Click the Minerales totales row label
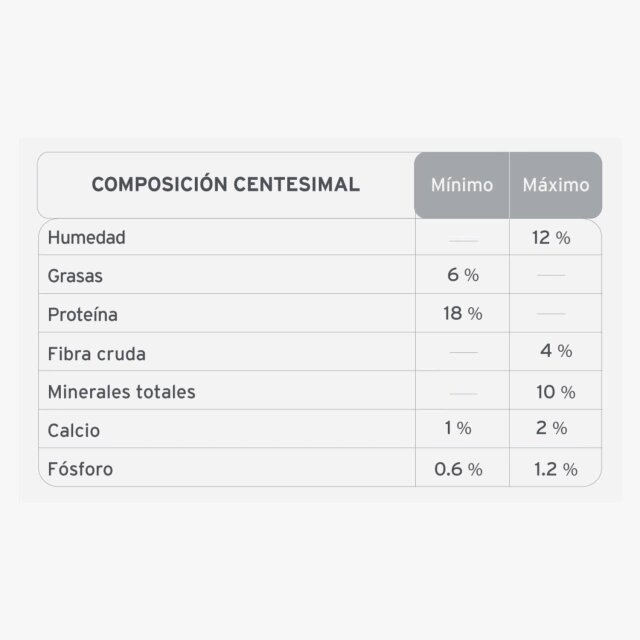 (x=122, y=392)
